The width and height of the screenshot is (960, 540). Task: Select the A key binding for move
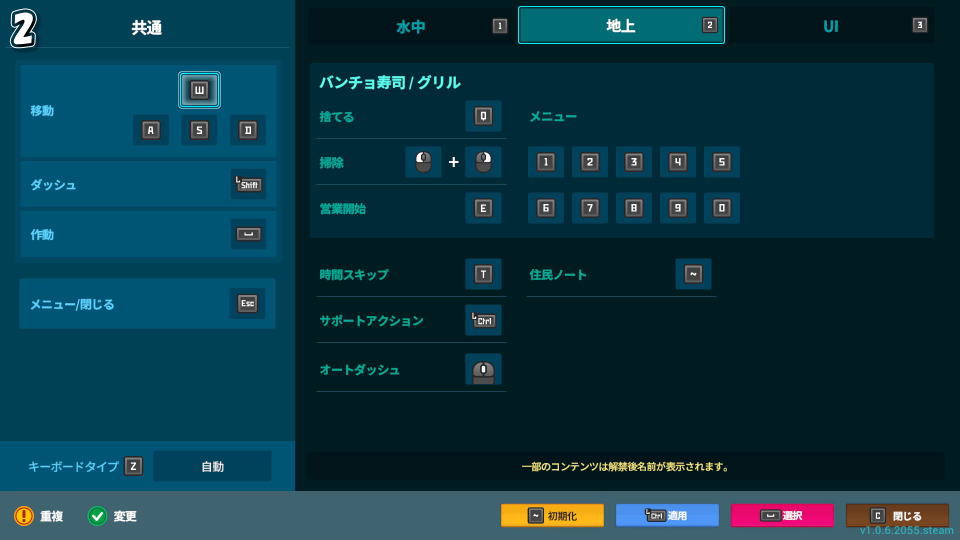(151, 130)
